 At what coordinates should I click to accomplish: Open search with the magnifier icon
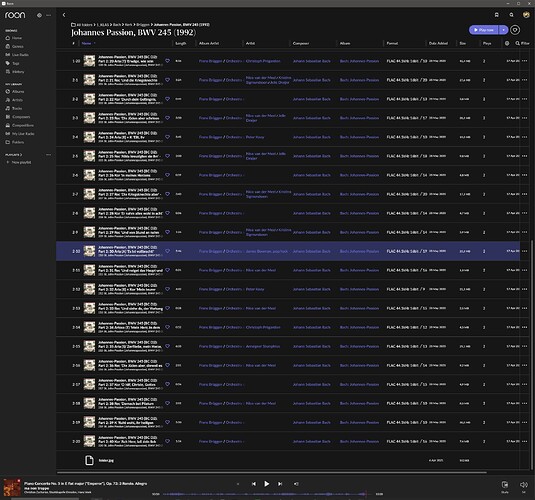[511, 15]
